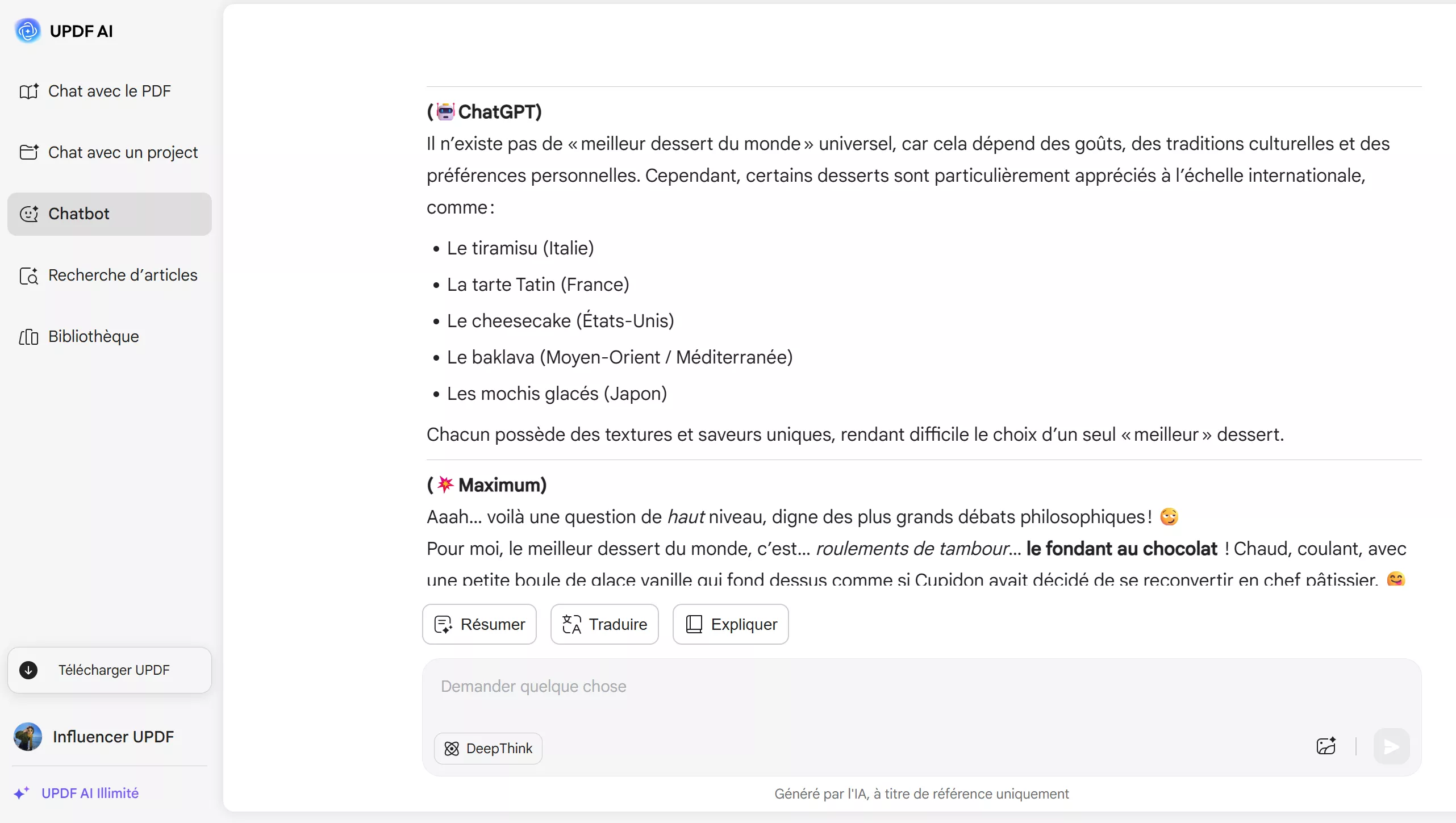This screenshot has width=1456, height=823.
Task: Open the UPDF AI Illimité link
Action: point(90,793)
